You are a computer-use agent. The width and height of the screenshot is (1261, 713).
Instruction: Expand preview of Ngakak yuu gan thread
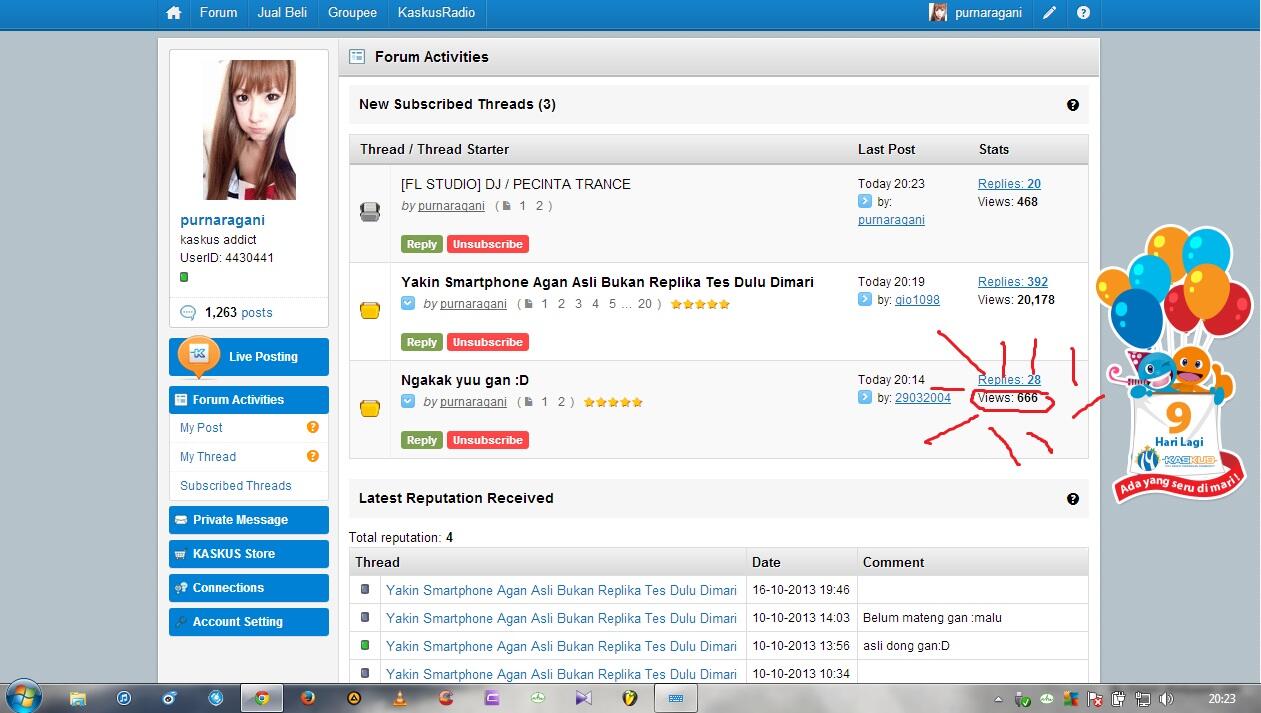point(408,401)
